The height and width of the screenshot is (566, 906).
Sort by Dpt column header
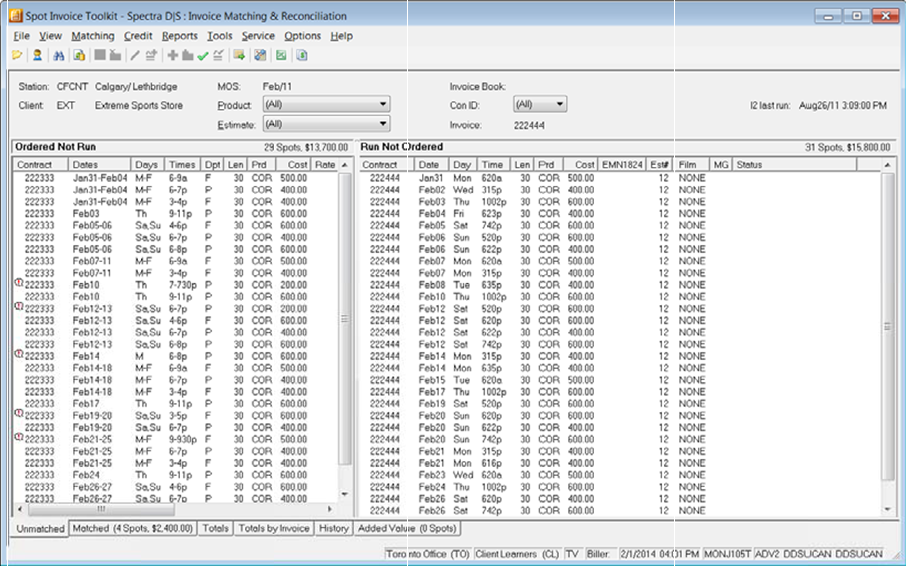213,165
